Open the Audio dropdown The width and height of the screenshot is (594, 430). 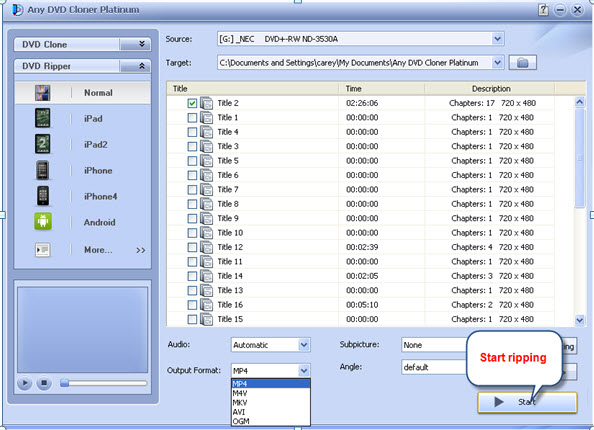coord(304,345)
